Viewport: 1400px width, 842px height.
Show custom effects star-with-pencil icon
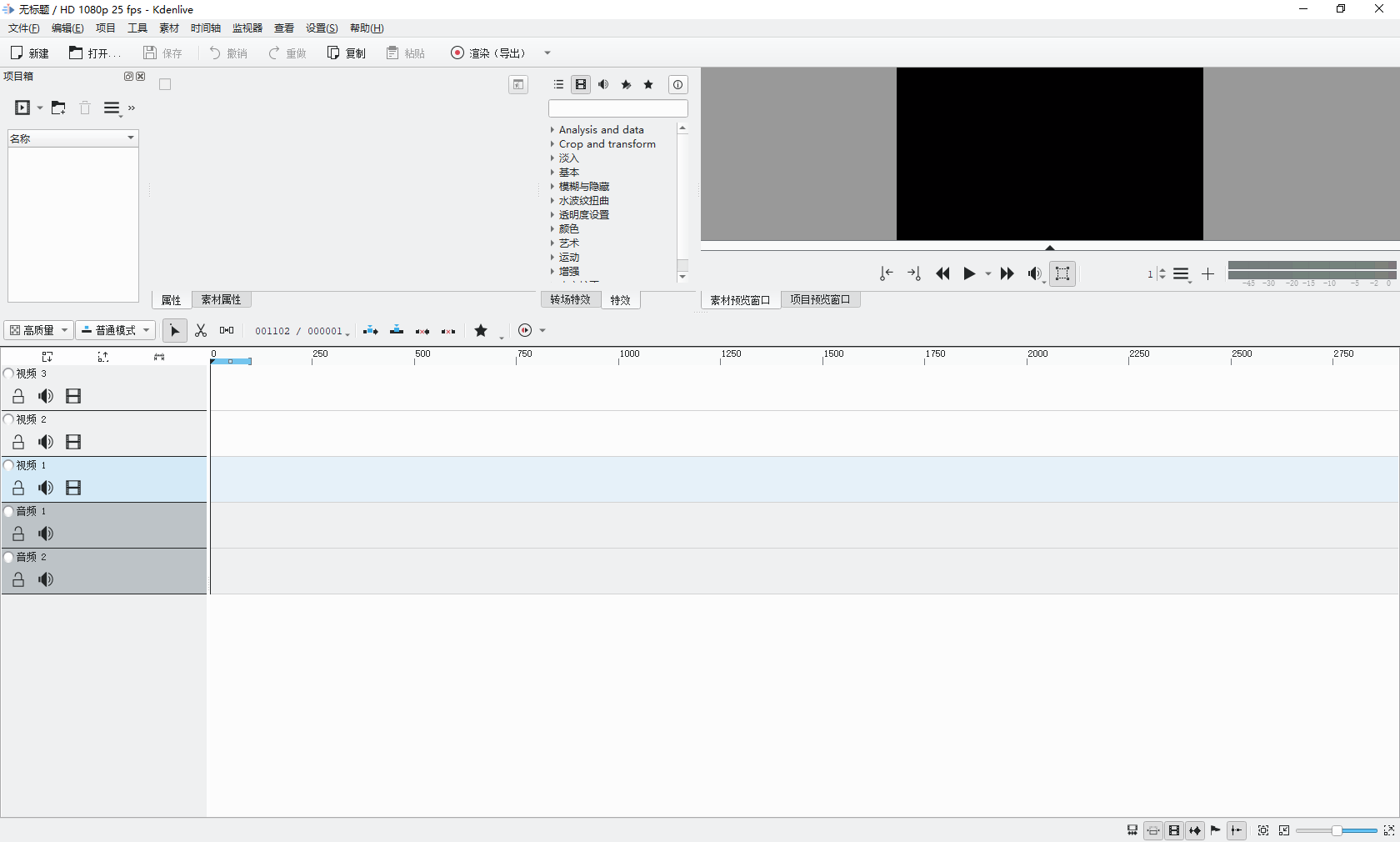pos(626,84)
